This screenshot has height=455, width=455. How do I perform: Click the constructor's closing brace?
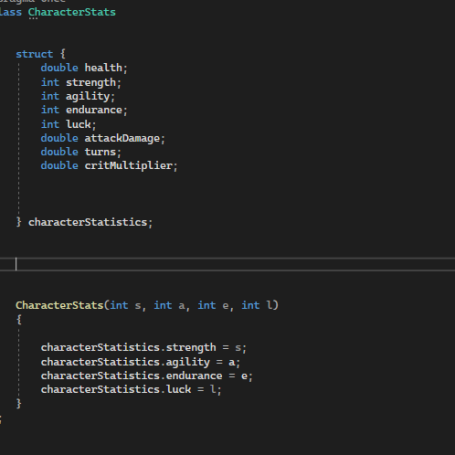click(x=19, y=404)
